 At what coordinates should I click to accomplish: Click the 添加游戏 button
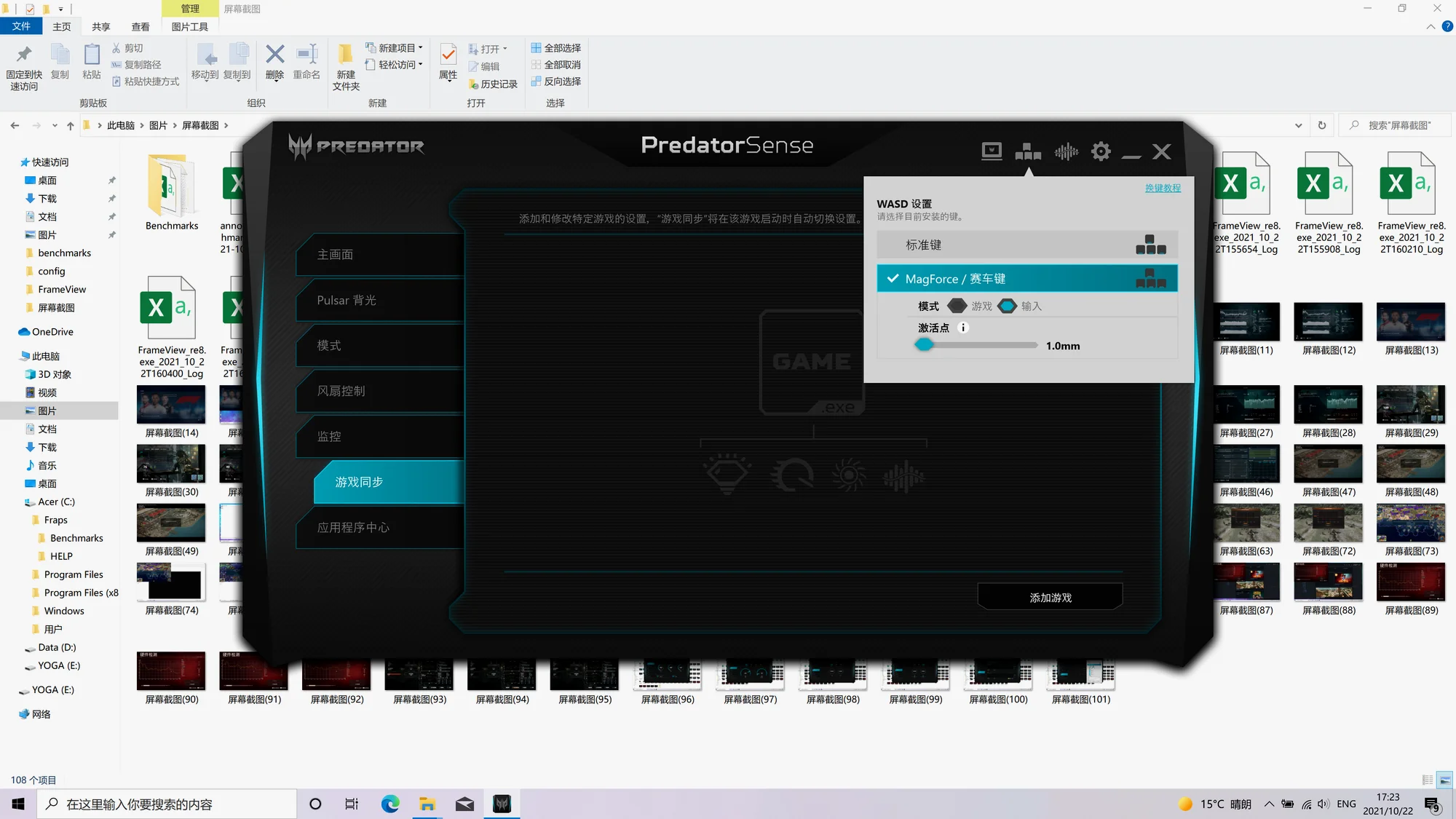click(x=1050, y=597)
